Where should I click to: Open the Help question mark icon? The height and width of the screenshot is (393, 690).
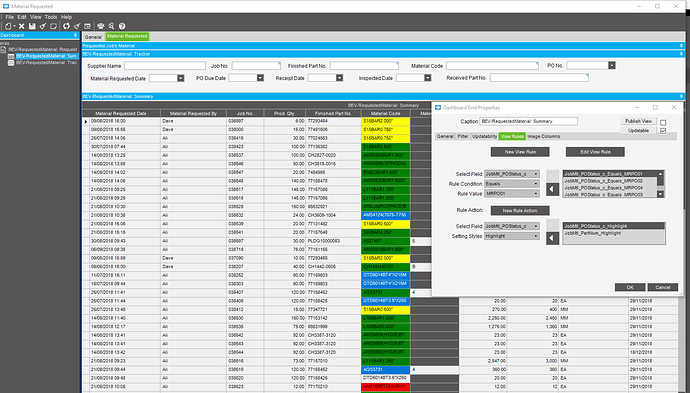122,26
